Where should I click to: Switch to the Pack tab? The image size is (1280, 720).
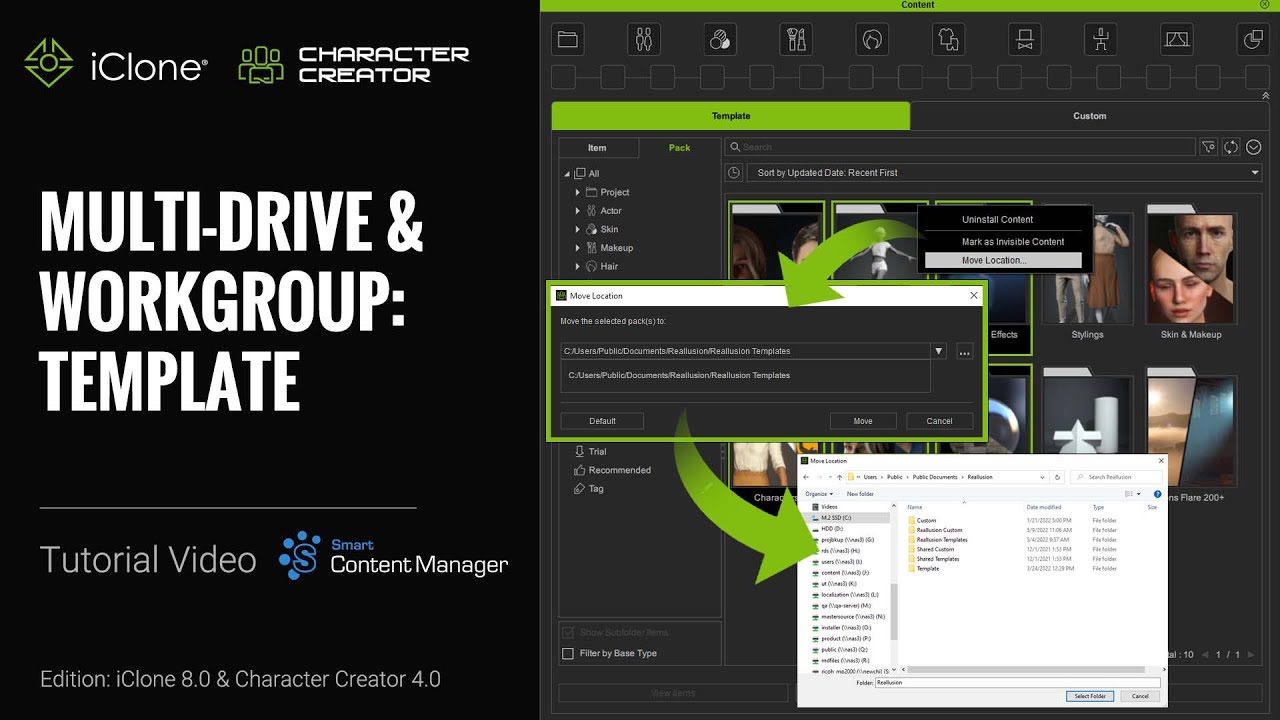(679, 148)
